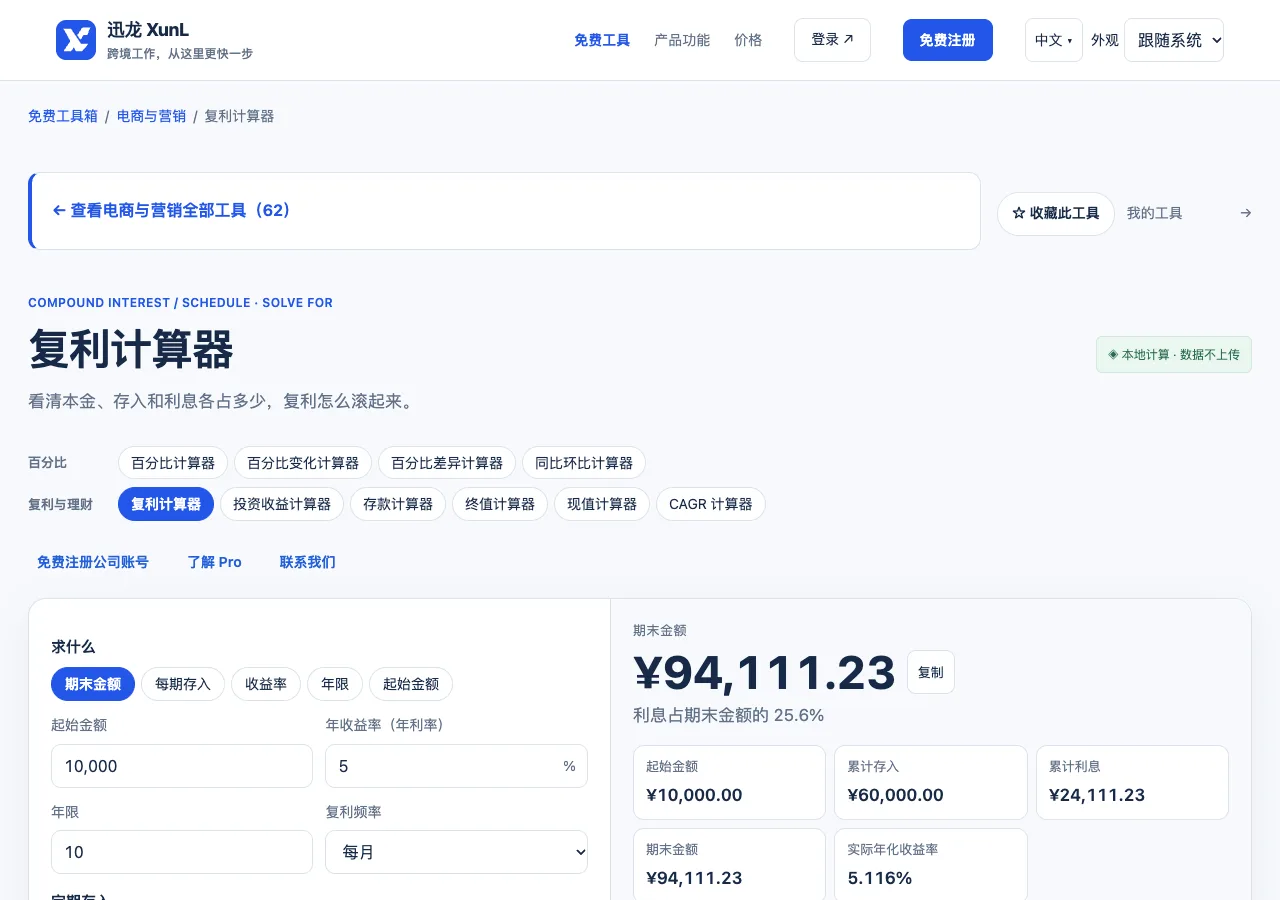Switch to the 存款计算器 tool
This screenshot has width=1280, height=900.
[398, 504]
